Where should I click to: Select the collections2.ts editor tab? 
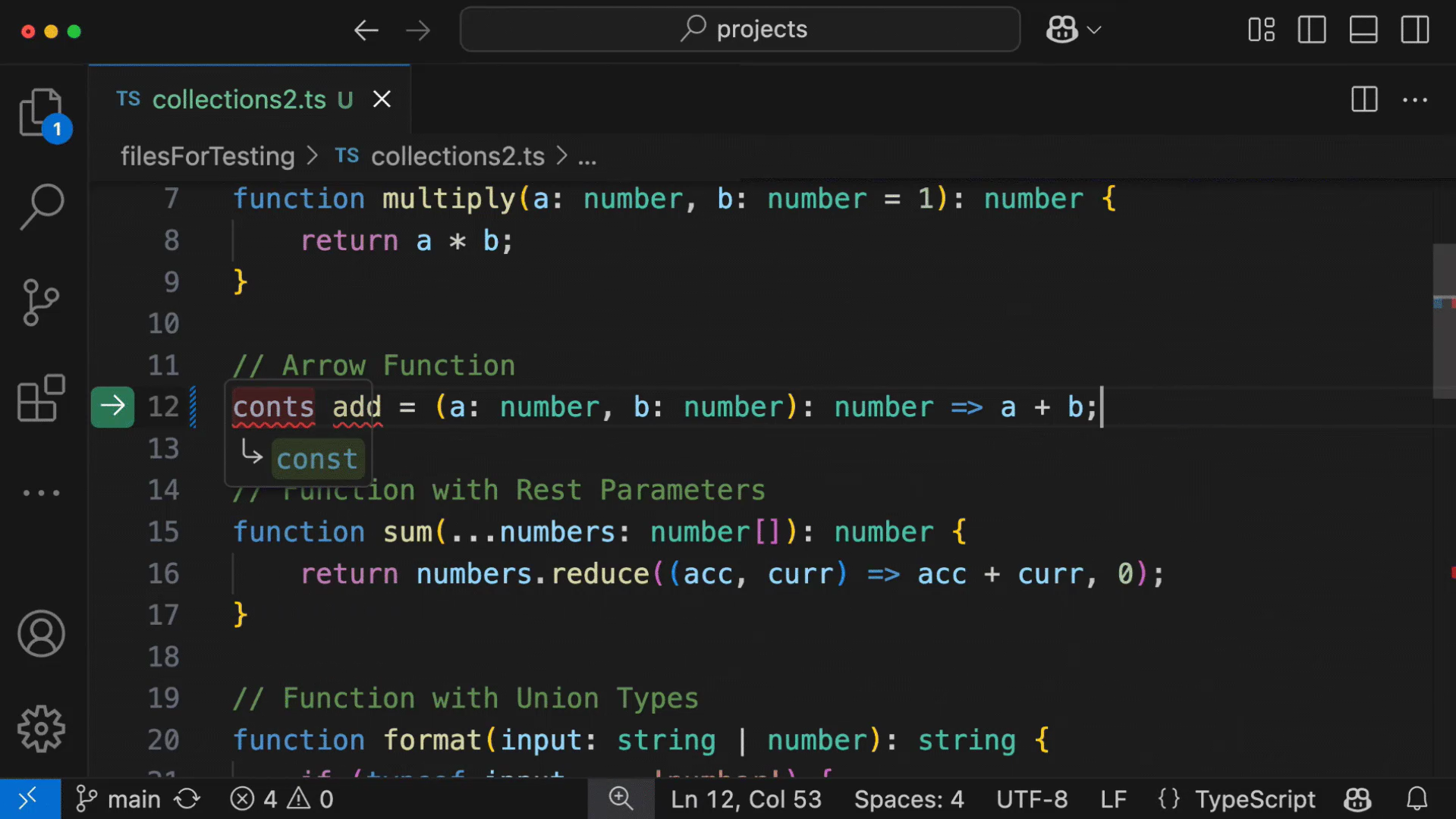[x=238, y=99]
